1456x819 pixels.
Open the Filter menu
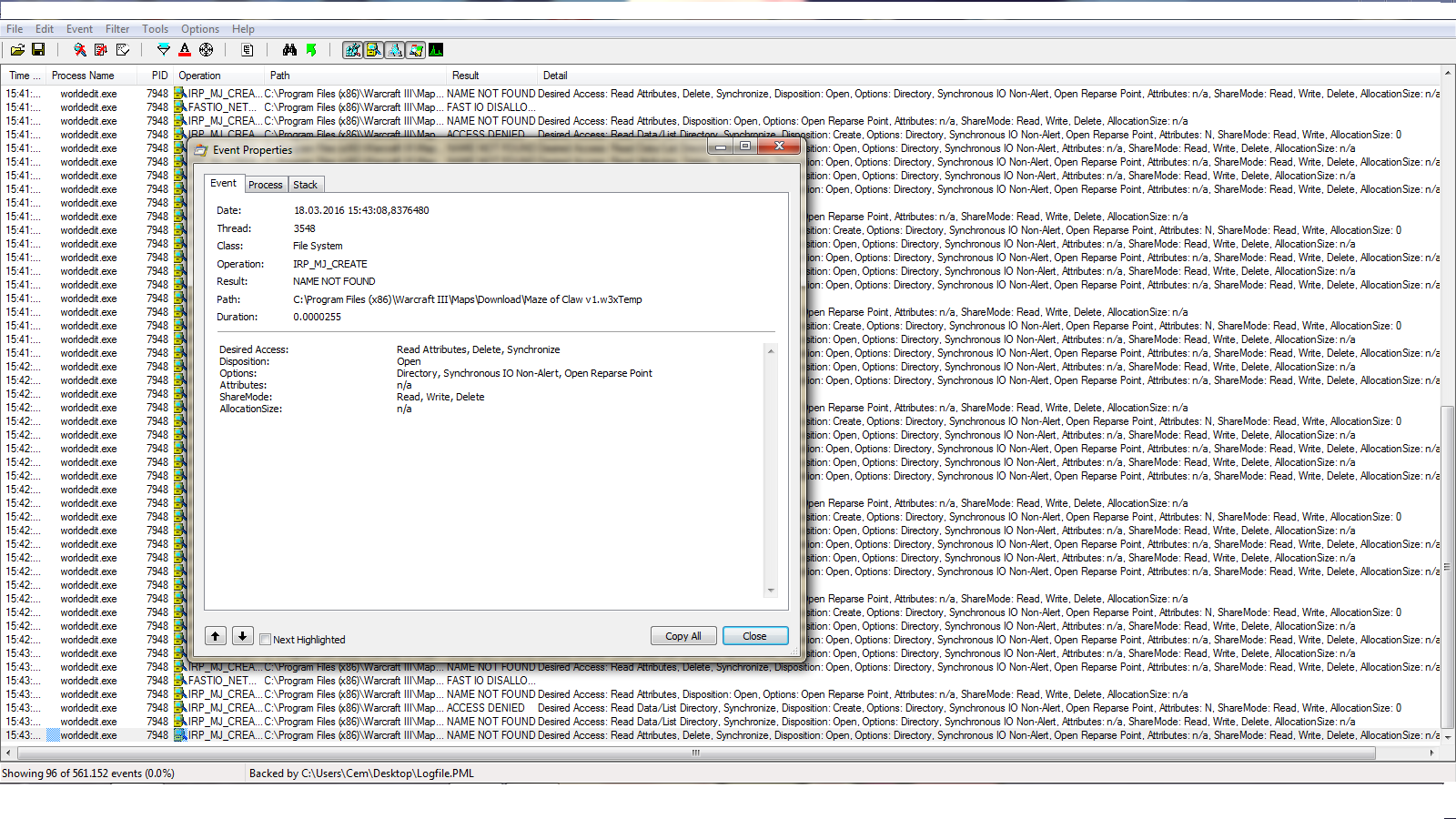[116, 28]
